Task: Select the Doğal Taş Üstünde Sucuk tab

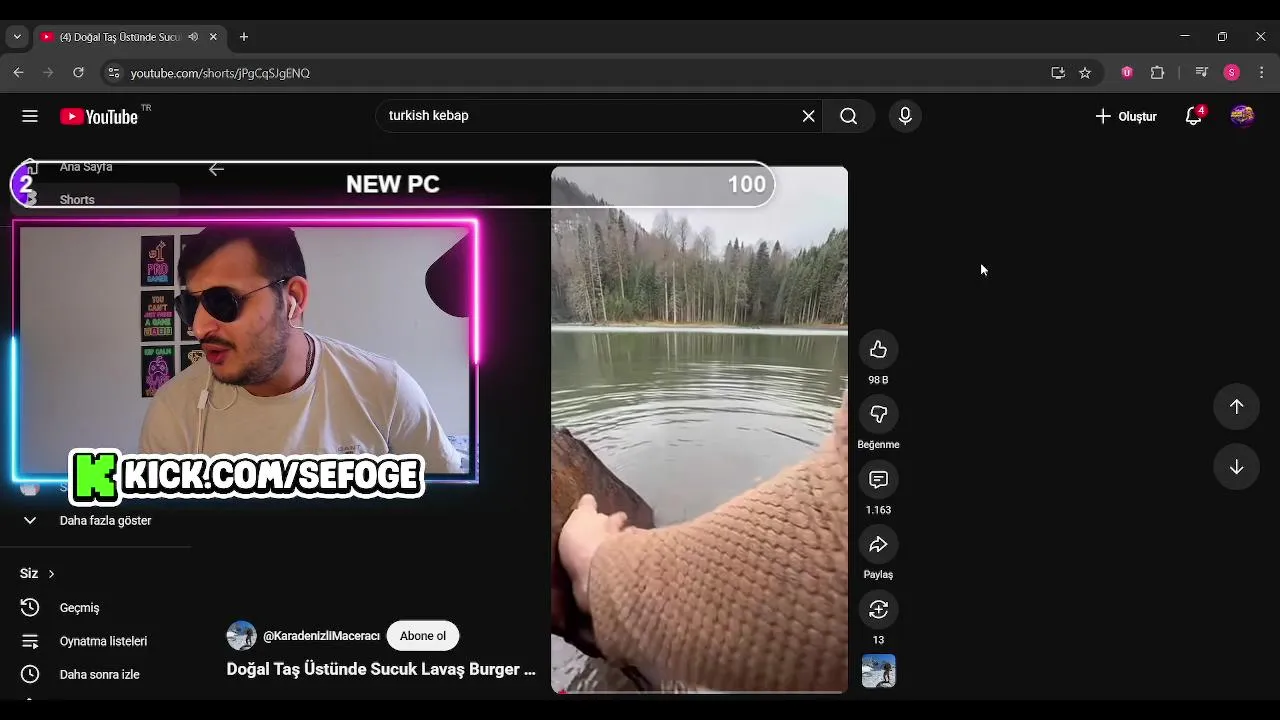Action: tap(120, 37)
